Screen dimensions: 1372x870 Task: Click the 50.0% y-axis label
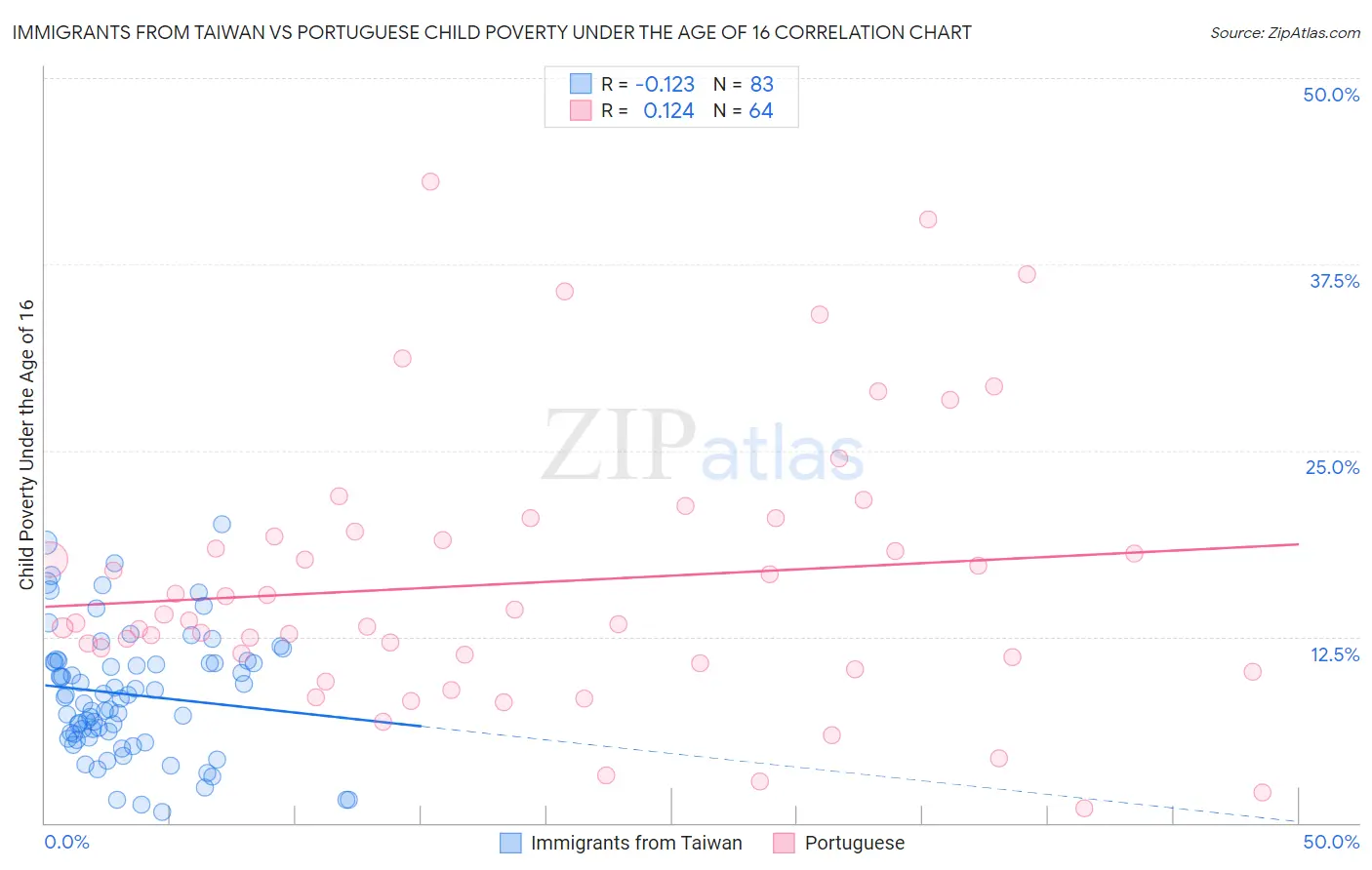1331,96
